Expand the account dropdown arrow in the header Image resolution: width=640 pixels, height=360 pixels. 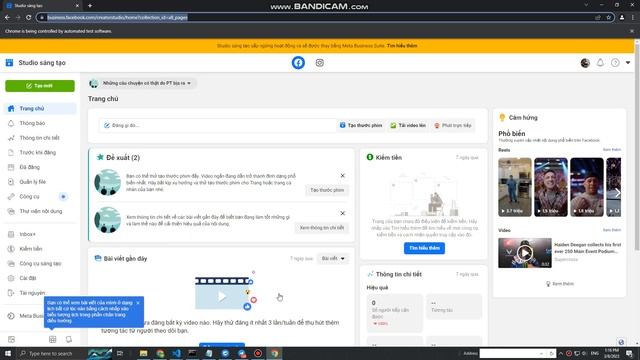click(x=628, y=63)
